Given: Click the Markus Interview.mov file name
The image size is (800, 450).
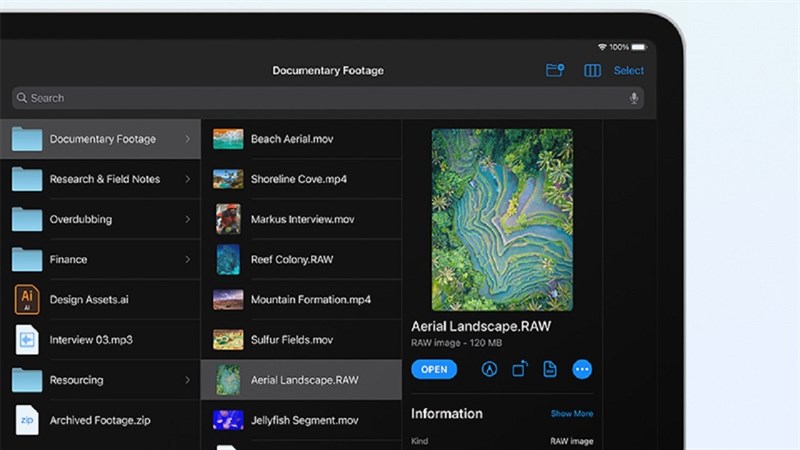Looking at the screenshot, I should pyautogui.click(x=303, y=219).
